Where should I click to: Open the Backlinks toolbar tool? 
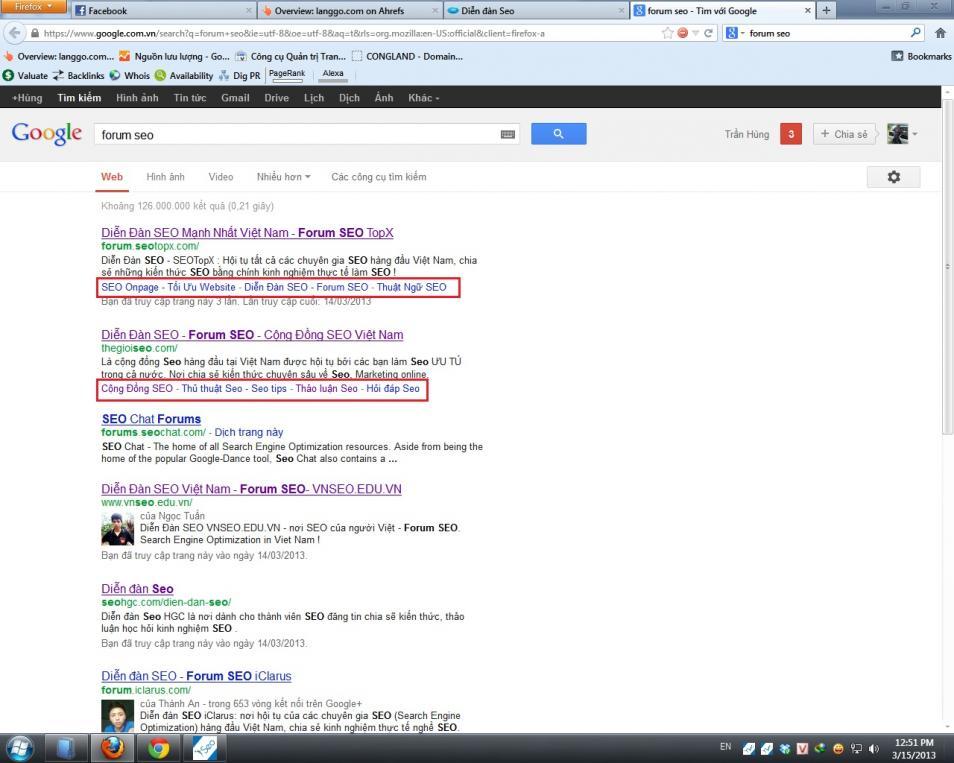78,75
